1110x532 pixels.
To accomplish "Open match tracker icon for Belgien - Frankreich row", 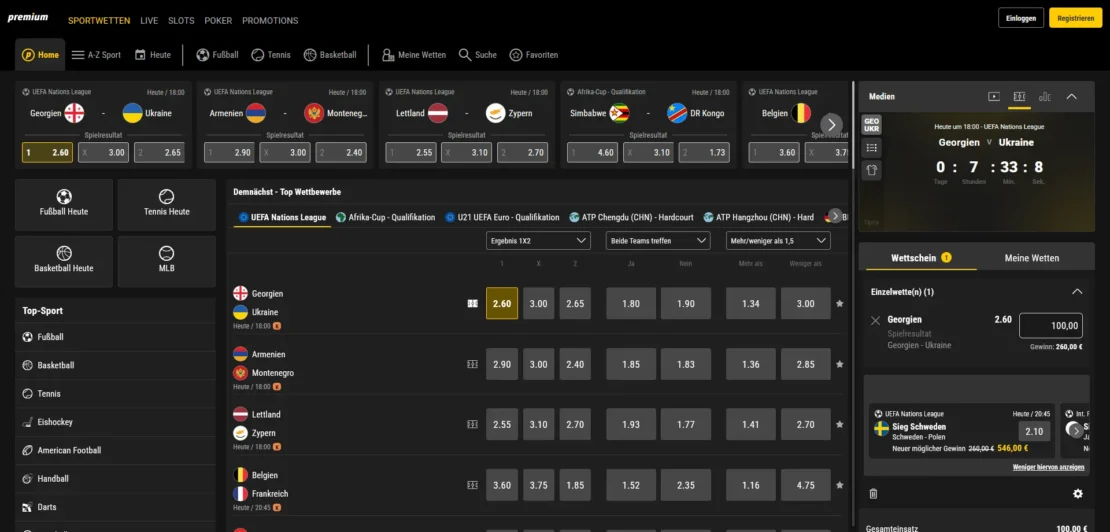I will click(x=472, y=485).
